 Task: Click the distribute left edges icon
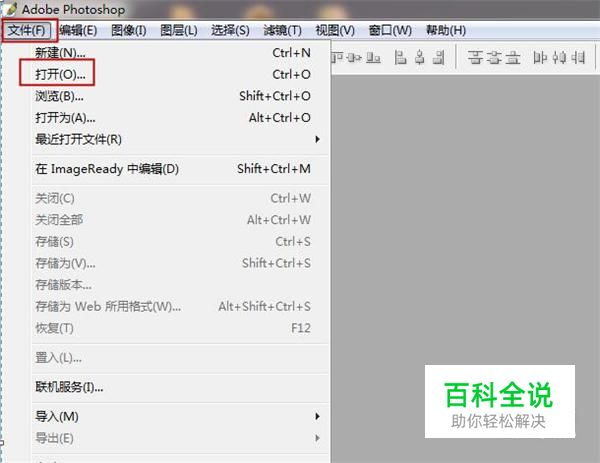[x=540, y=58]
